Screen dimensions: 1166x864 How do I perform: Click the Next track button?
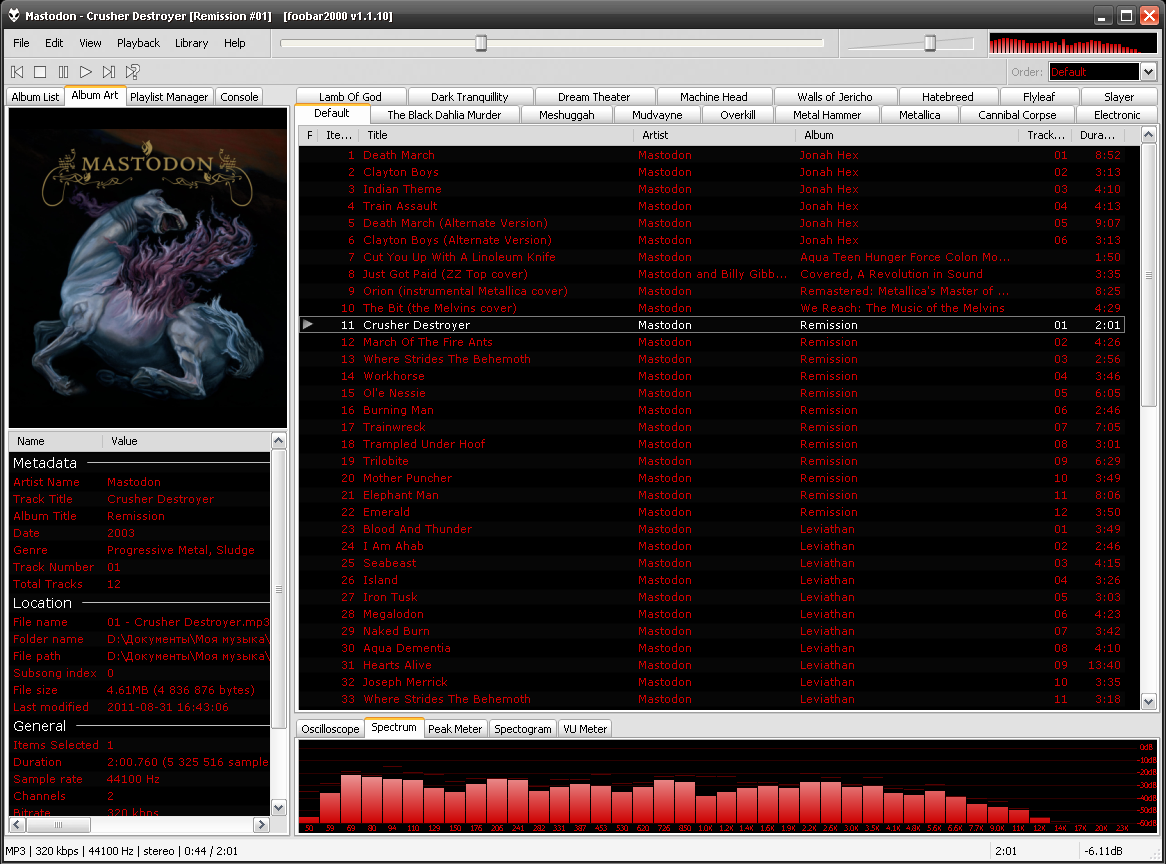click(109, 72)
